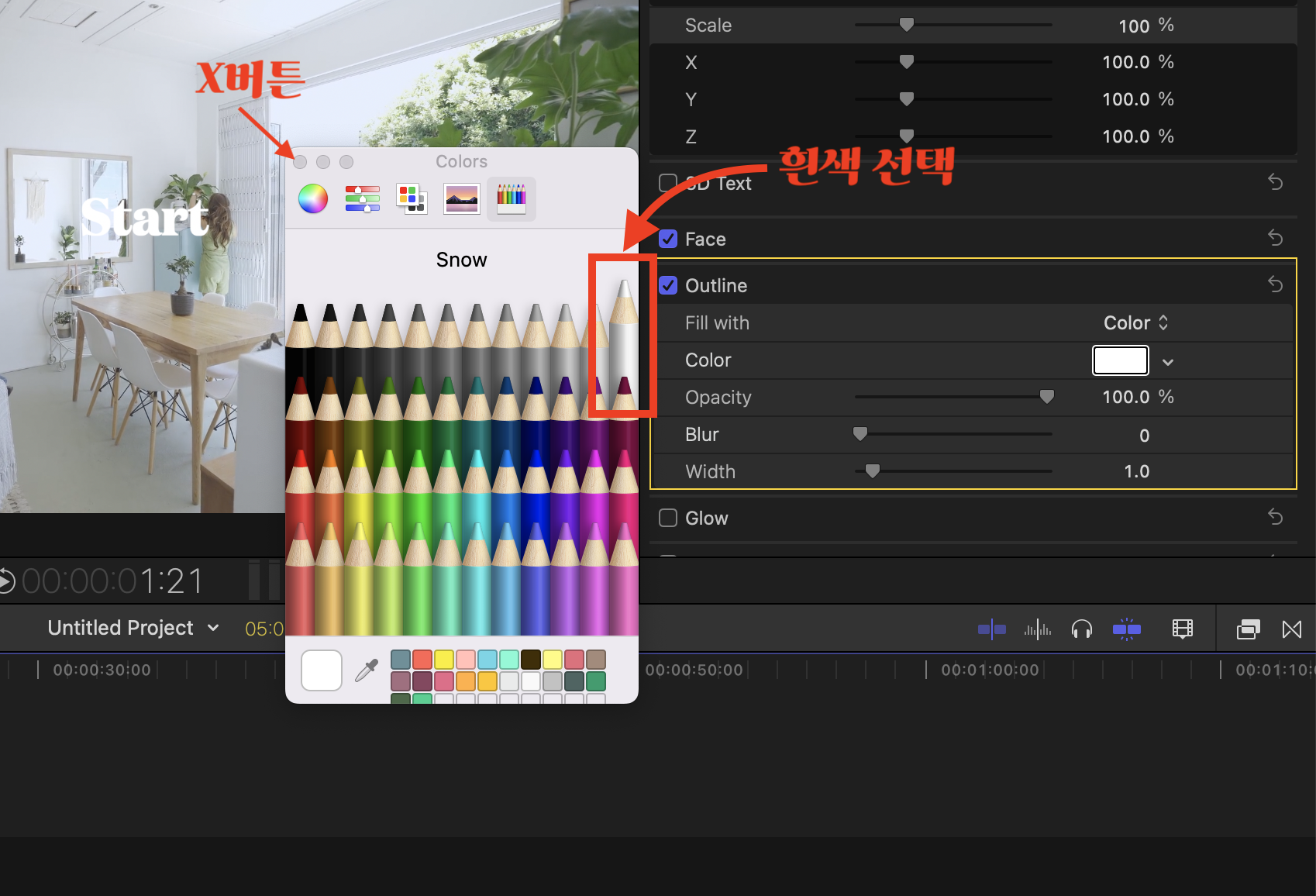Choose the saved orange-red swatch

[422, 660]
